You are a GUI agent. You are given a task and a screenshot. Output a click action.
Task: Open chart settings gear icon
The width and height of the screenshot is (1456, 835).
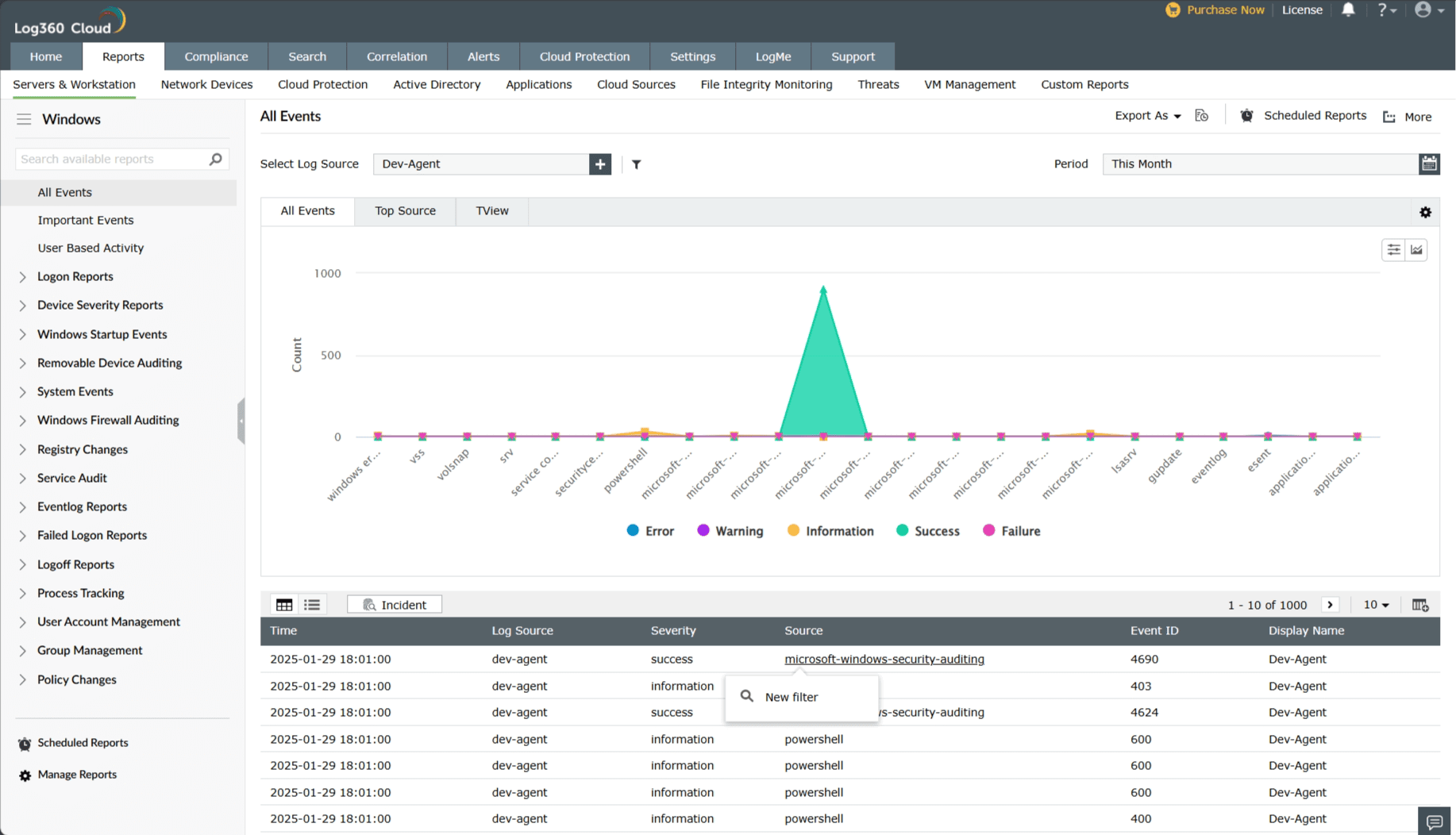[x=1425, y=212]
